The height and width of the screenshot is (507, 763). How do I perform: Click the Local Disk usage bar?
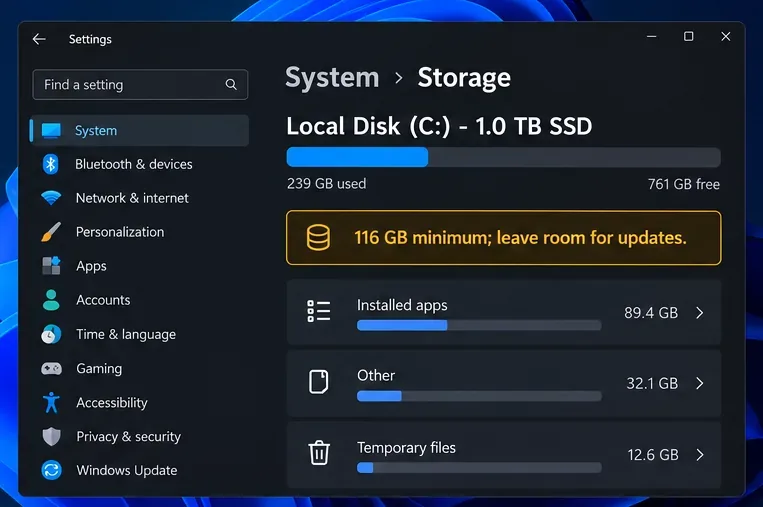point(504,158)
